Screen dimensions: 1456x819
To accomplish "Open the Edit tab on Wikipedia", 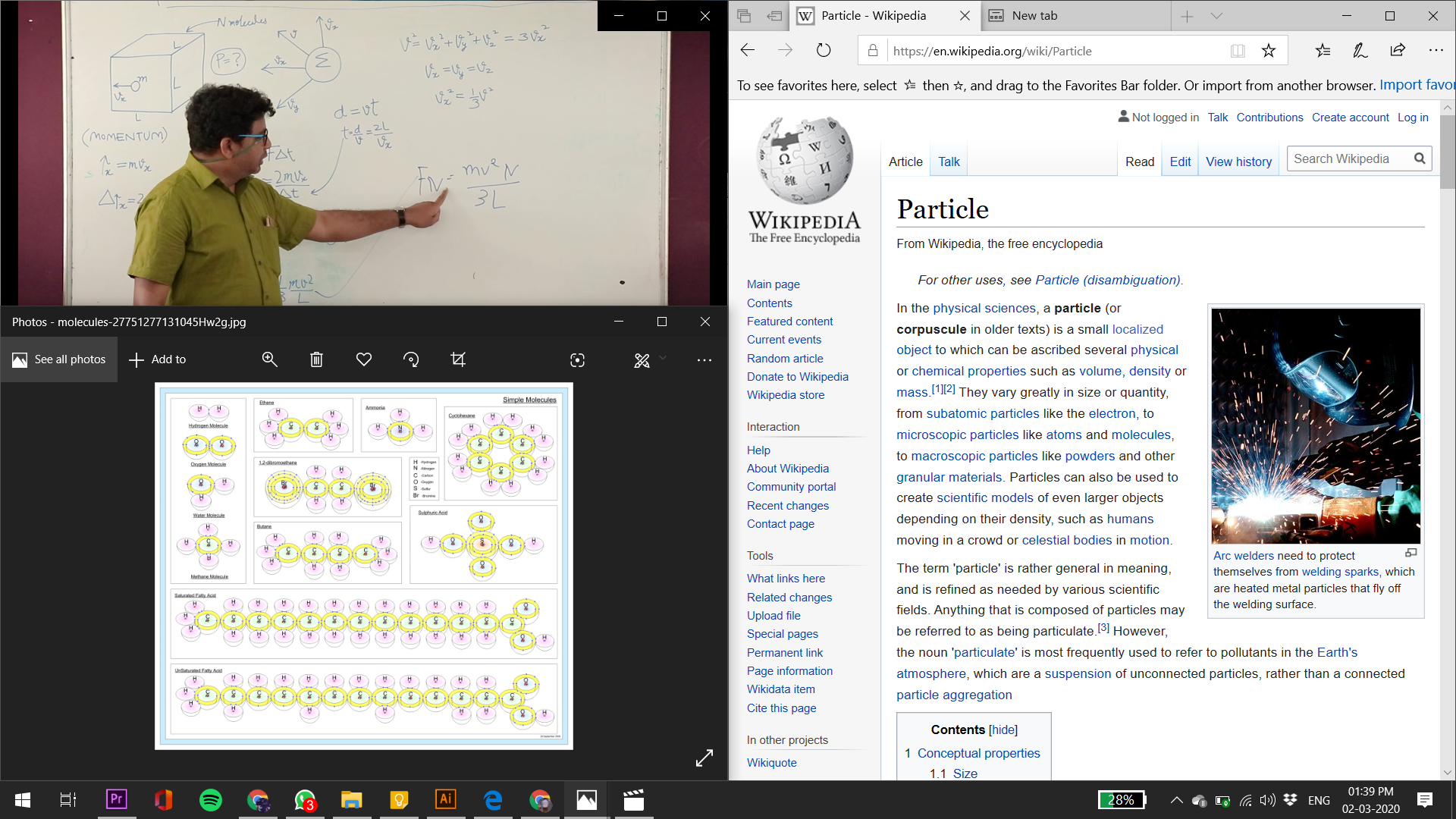I will (x=1180, y=162).
